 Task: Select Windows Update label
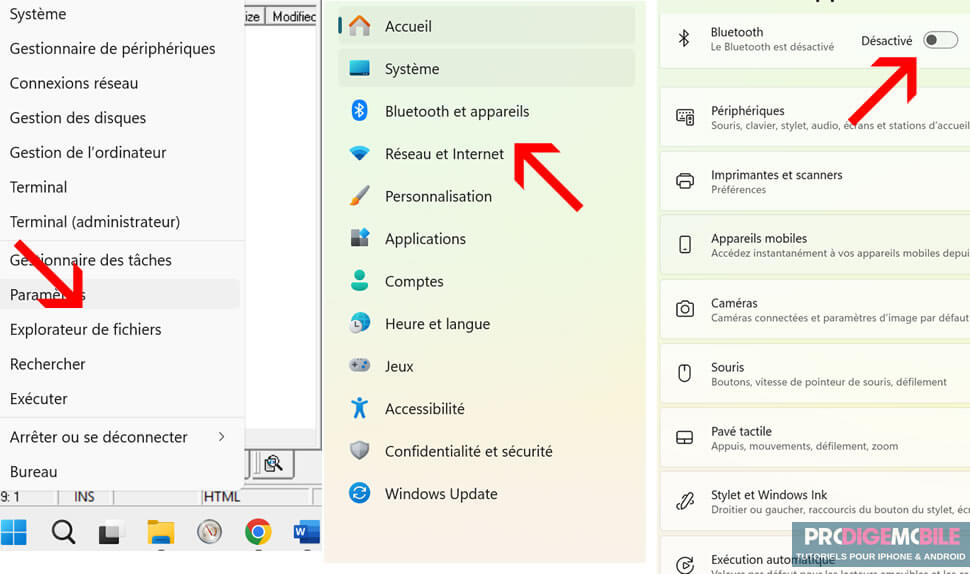click(441, 494)
